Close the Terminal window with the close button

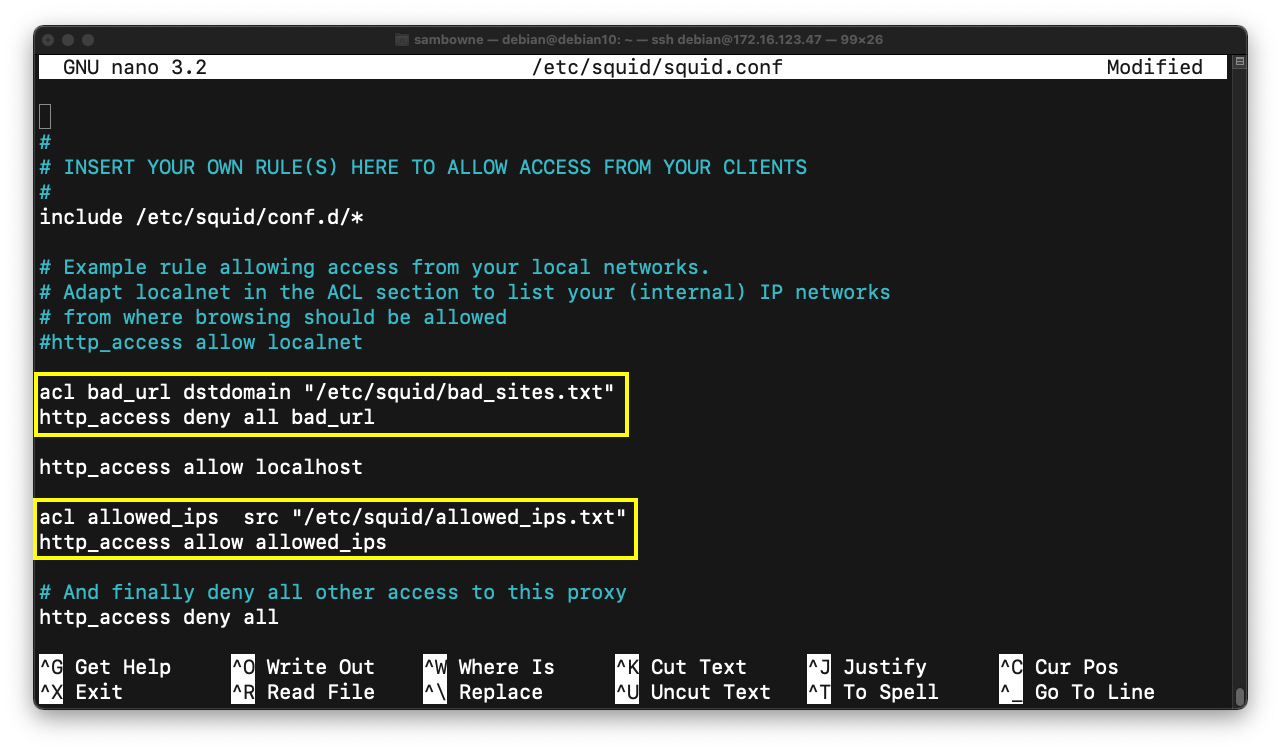(50, 40)
